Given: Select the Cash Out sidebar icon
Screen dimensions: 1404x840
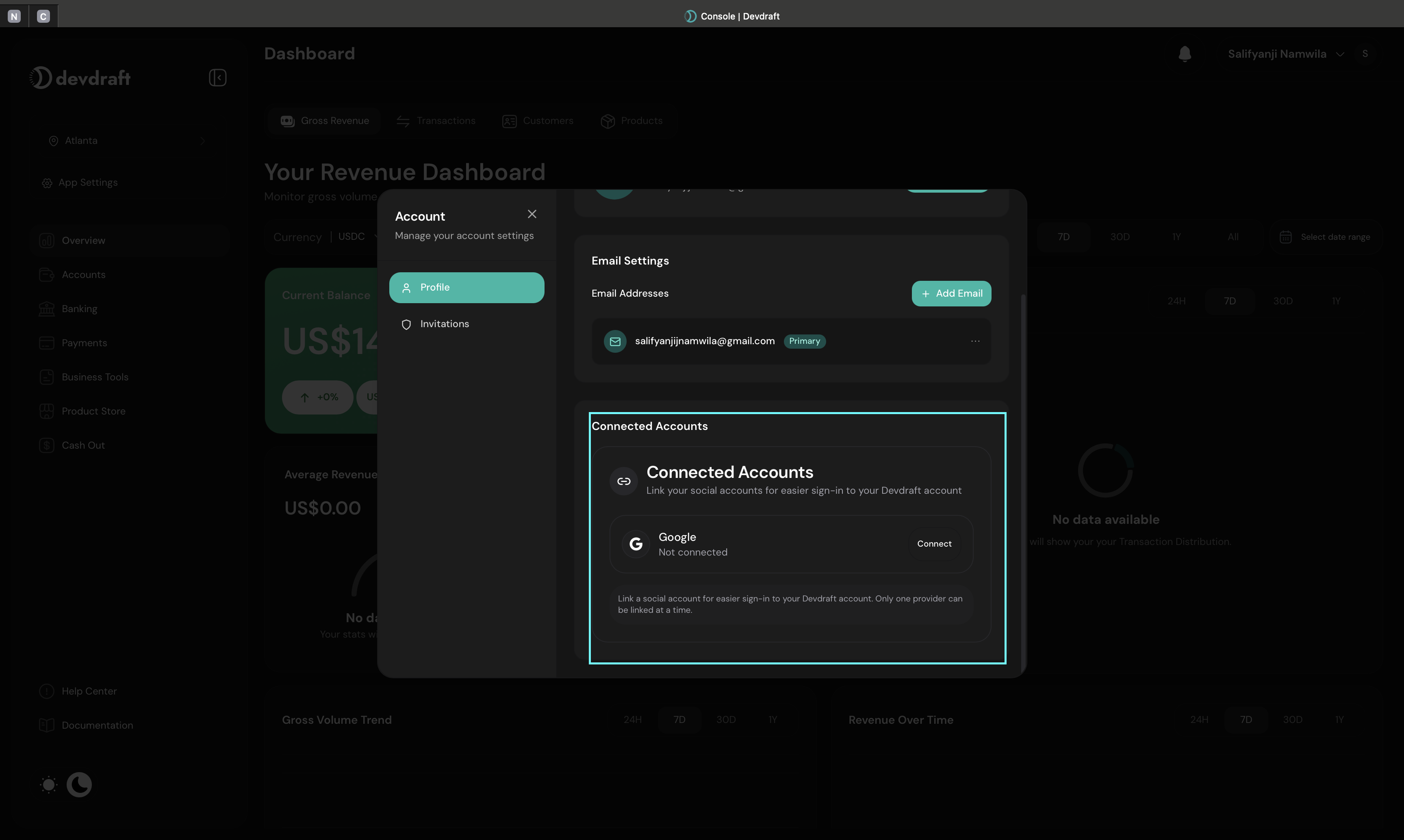Looking at the screenshot, I should pos(46,445).
